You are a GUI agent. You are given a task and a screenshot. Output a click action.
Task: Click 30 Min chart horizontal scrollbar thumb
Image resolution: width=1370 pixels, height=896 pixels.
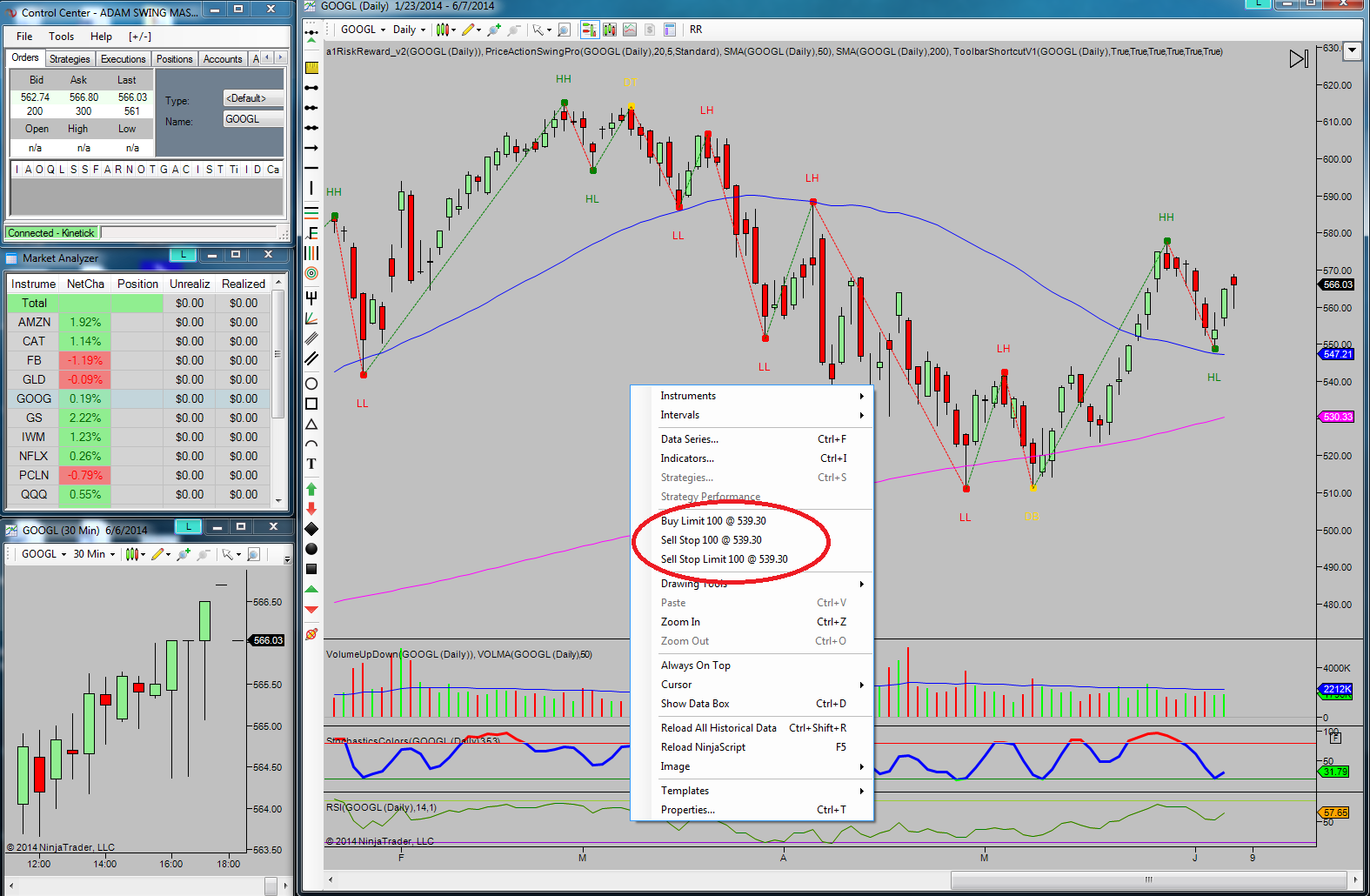(x=271, y=886)
